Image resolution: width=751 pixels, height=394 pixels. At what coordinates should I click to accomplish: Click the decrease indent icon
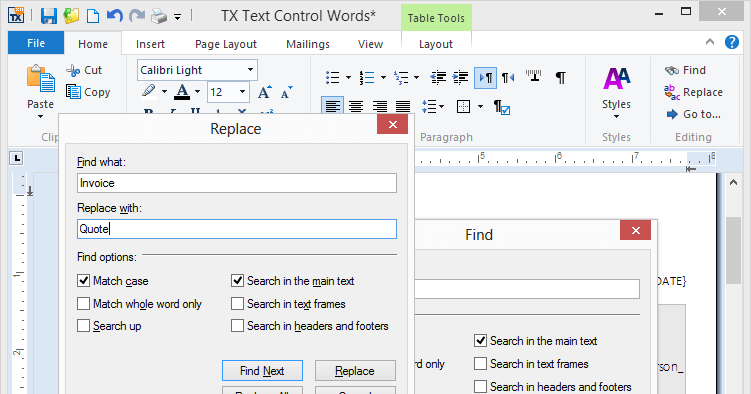[438, 77]
